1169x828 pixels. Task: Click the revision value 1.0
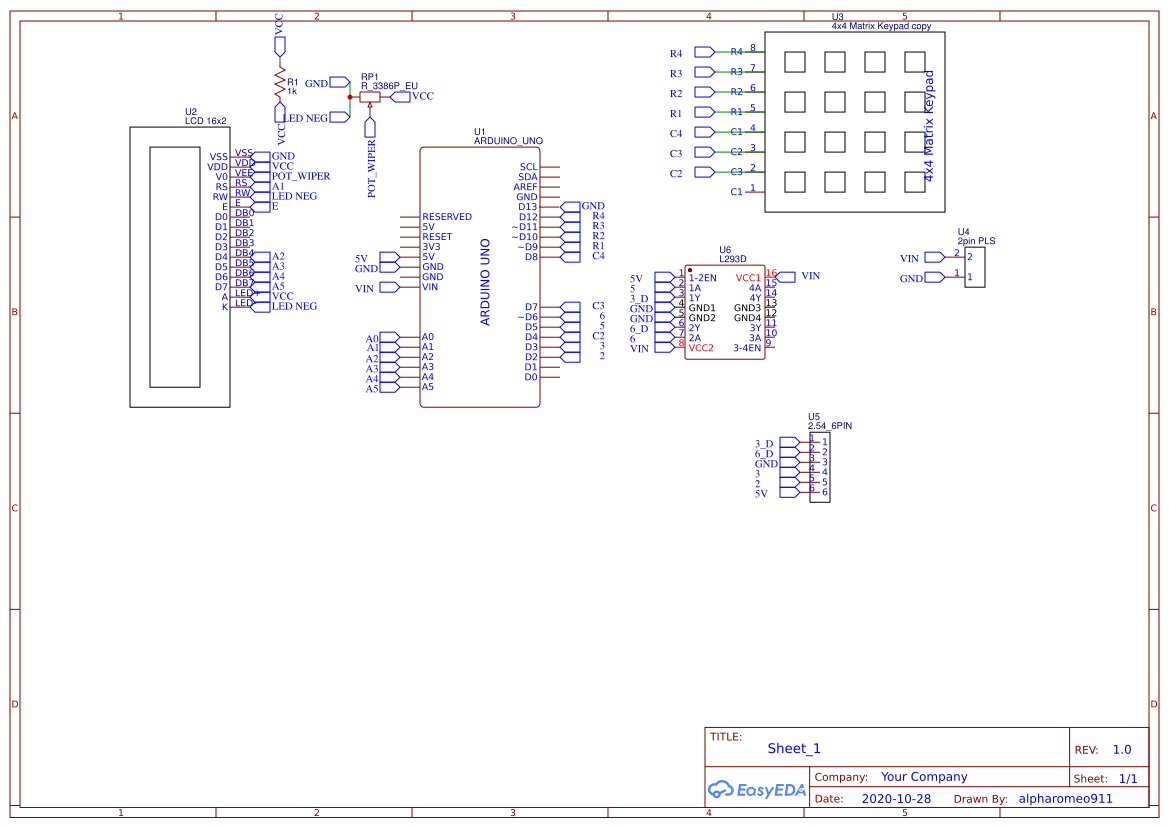pos(1122,749)
